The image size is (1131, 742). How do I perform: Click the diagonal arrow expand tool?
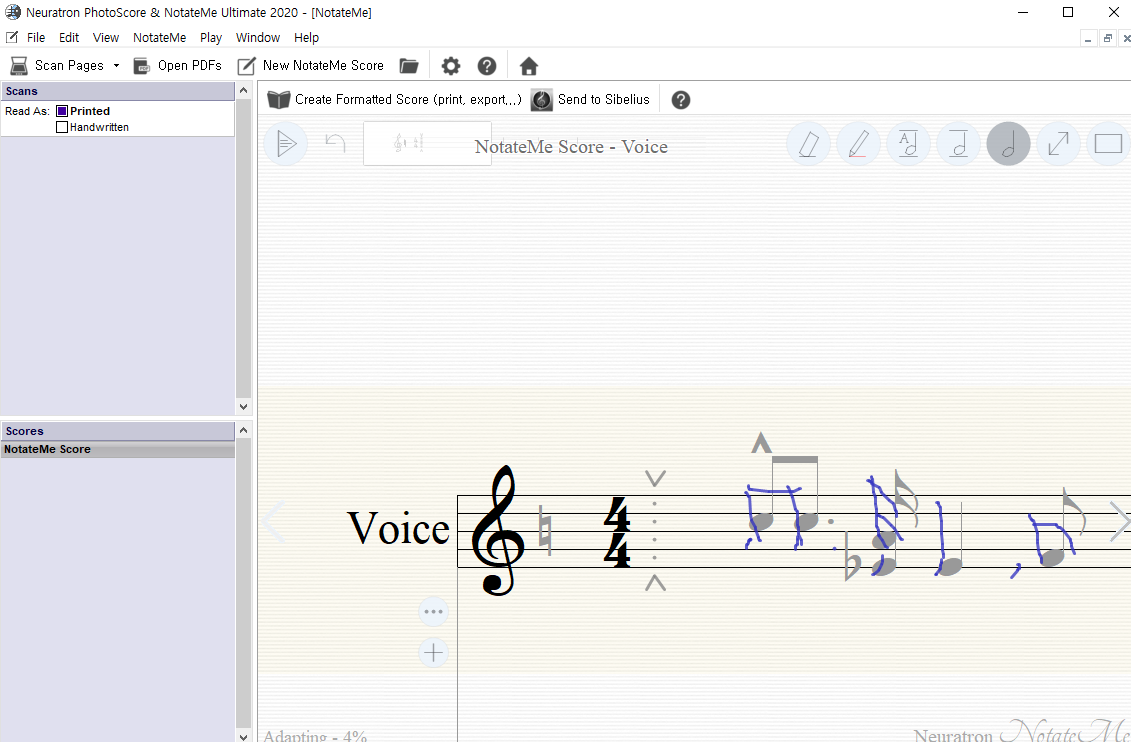click(1058, 144)
